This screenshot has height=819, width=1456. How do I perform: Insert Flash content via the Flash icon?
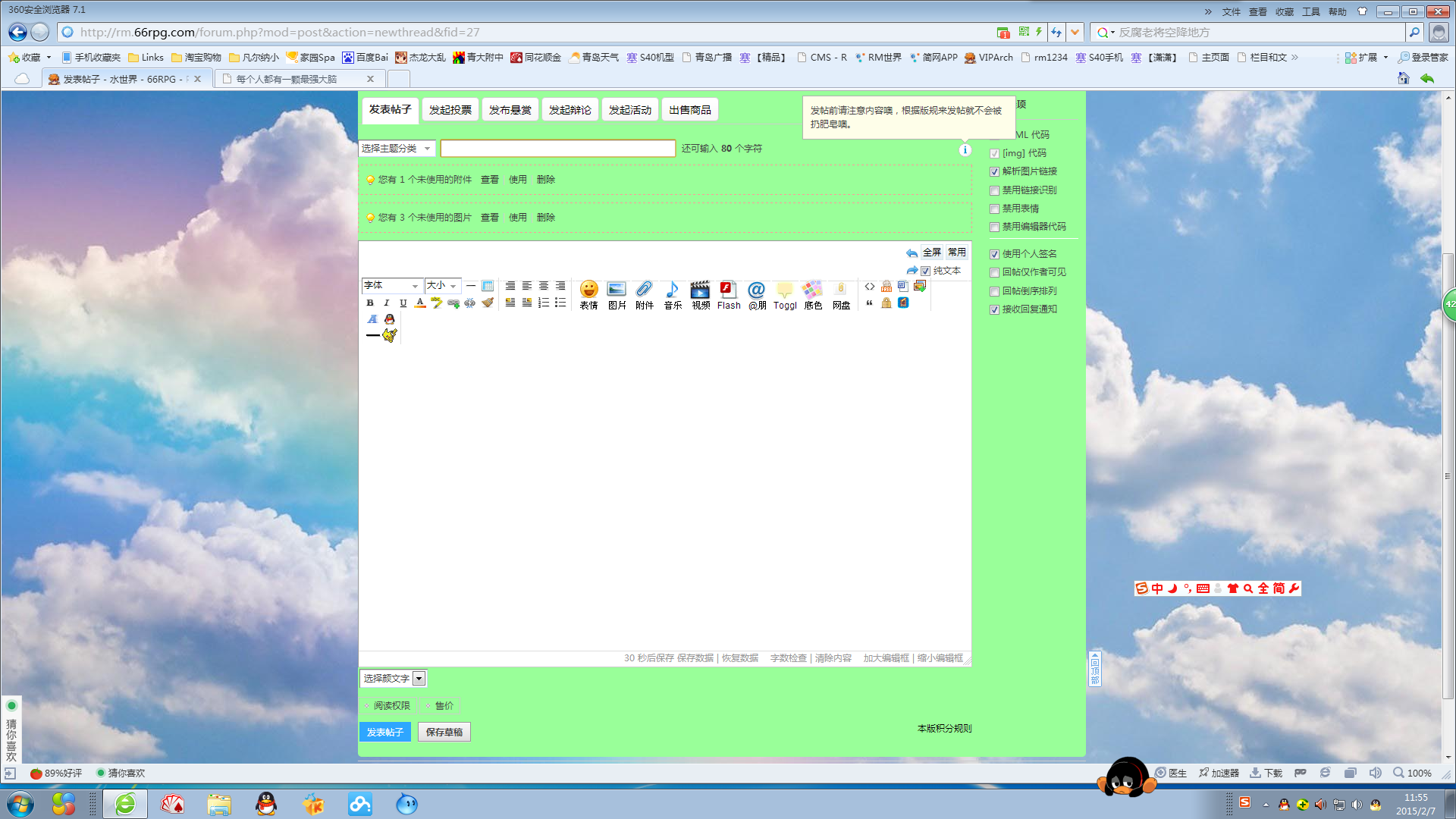pos(729,295)
